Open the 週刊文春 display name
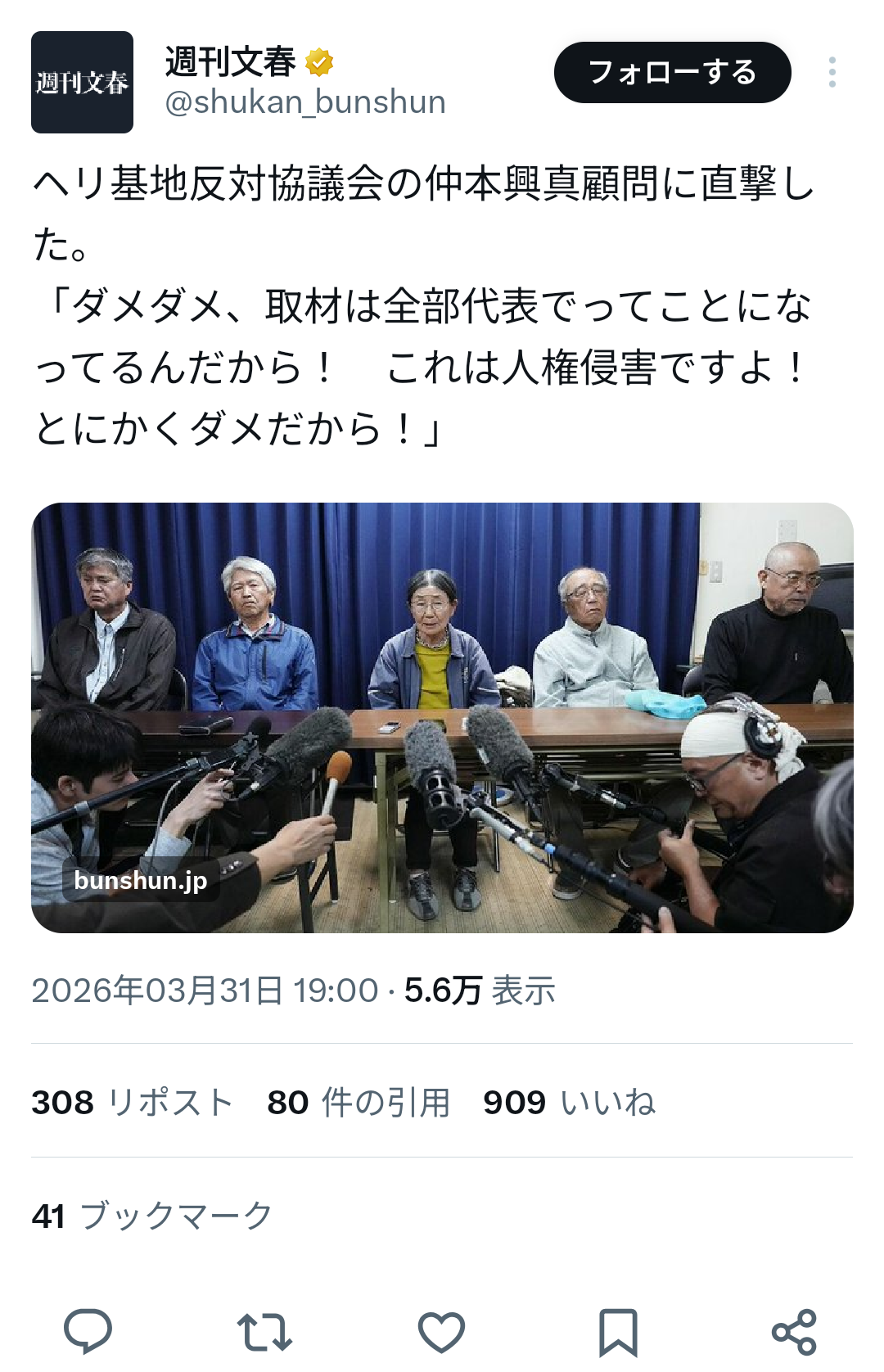 pos(230,62)
